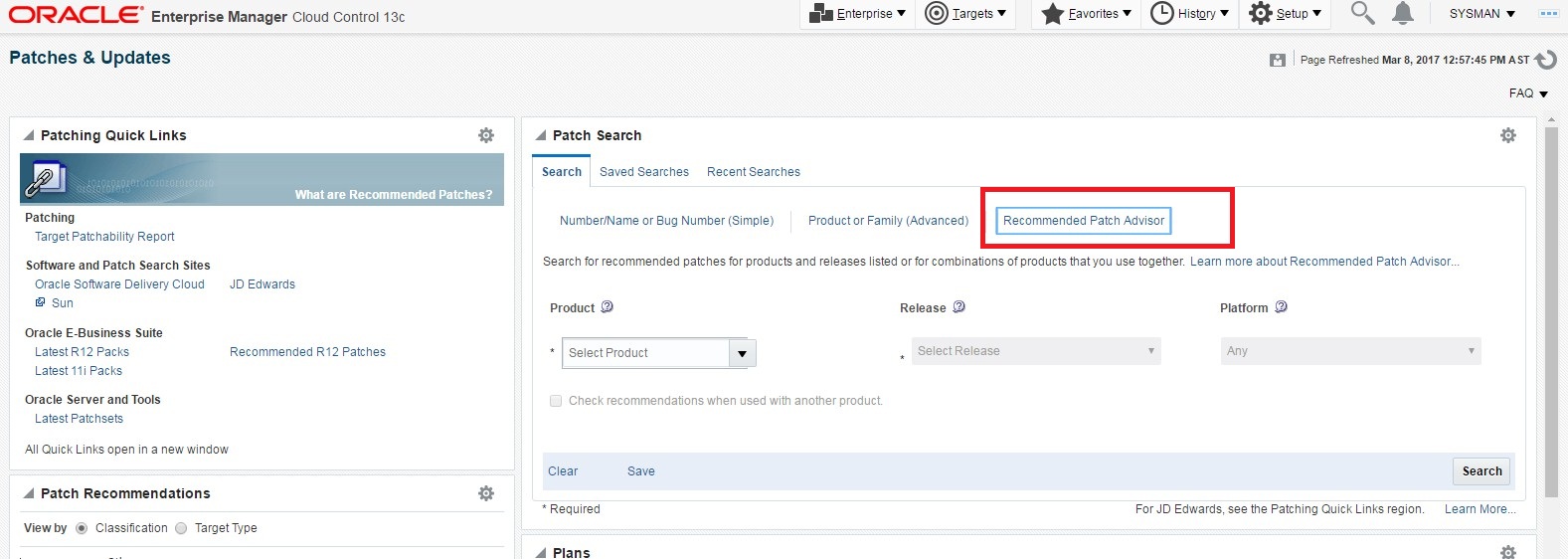Open the Target Patchability Report link
Viewport: 1568px width, 559px height.
pos(104,237)
